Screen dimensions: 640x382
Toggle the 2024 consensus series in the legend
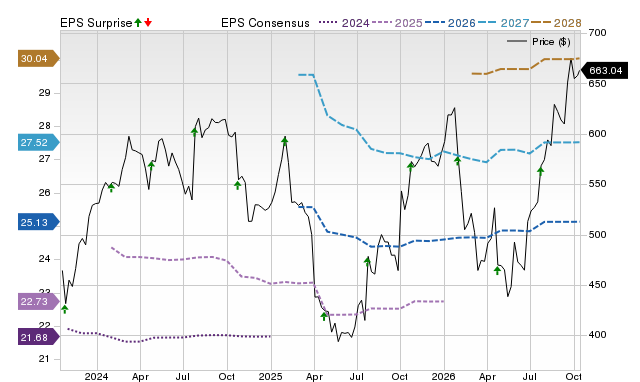click(x=344, y=23)
